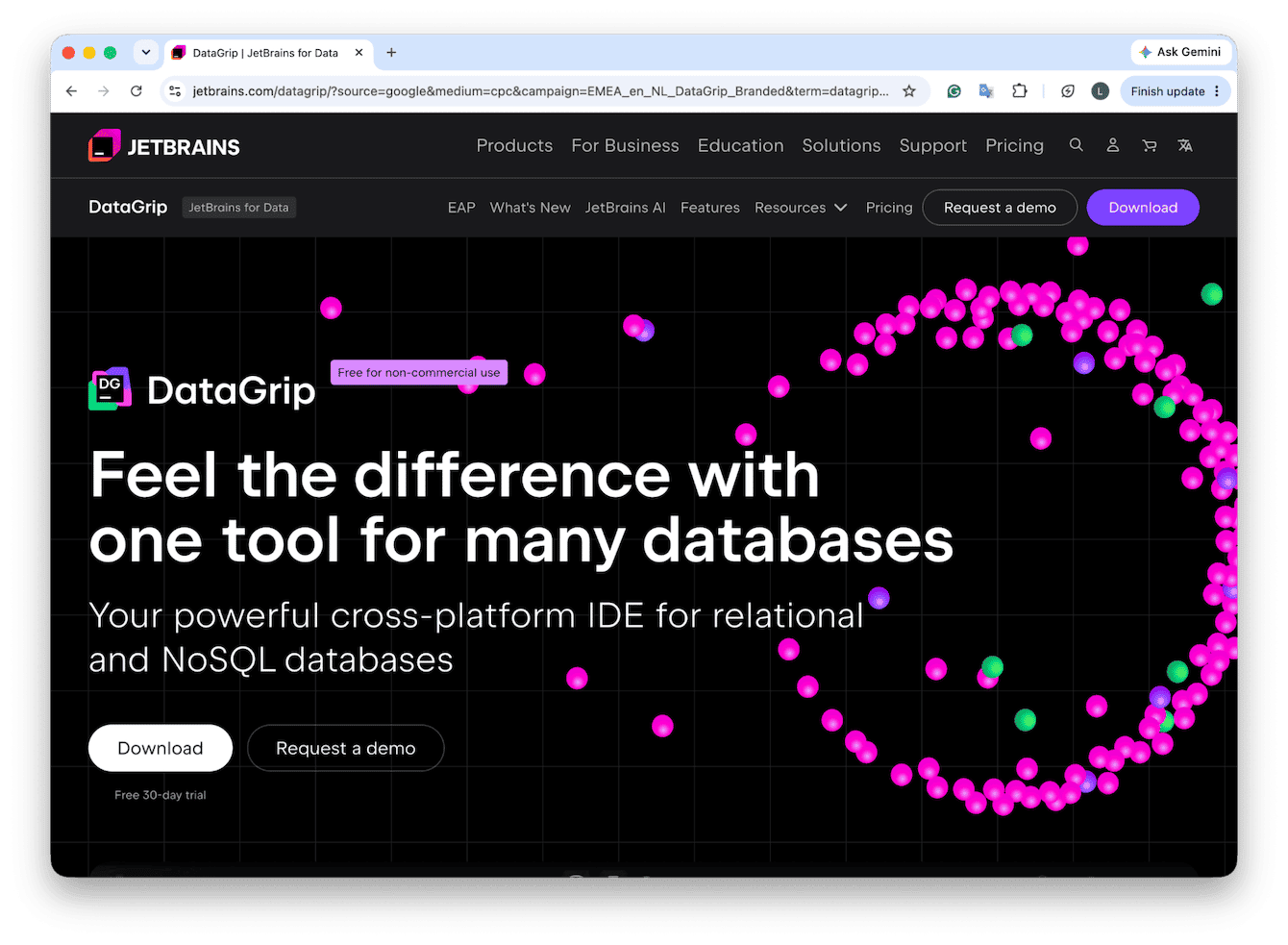Click Finish update button
This screenshot has height=945, width=1288.
pyautogui.click(x=1168, y=91)
